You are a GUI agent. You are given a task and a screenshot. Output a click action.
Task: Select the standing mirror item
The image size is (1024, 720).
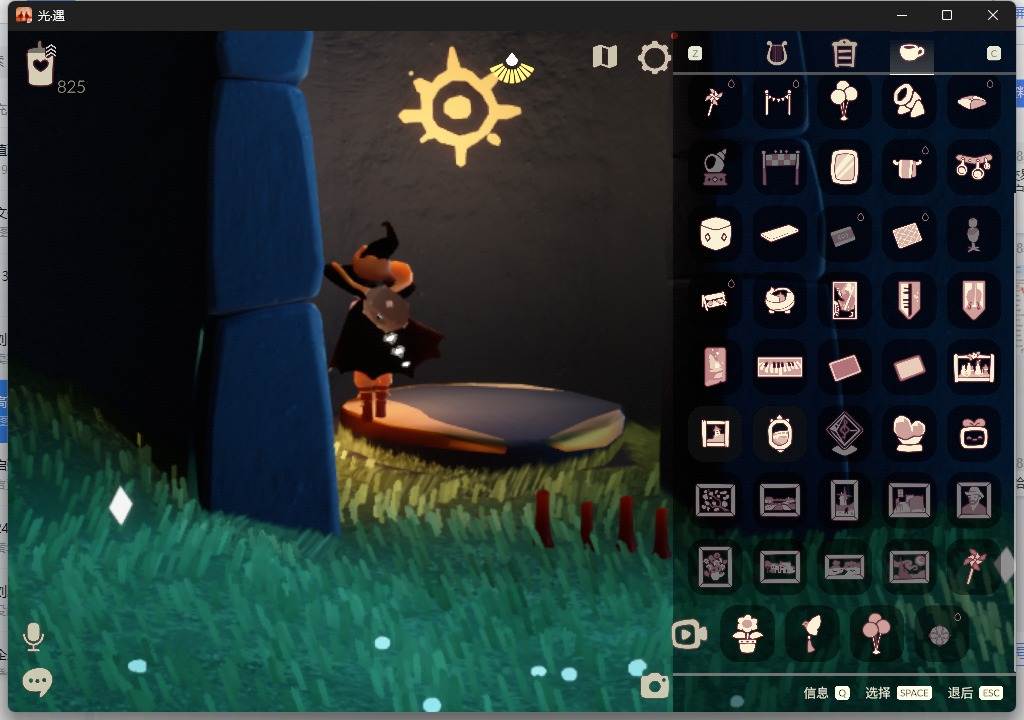point(844,167)
